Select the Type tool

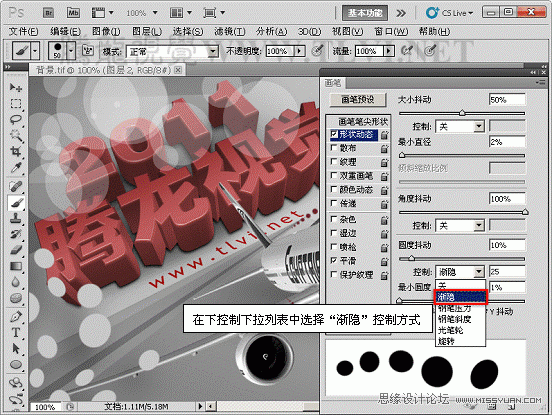pyautogui.click(x=16, y=333)
